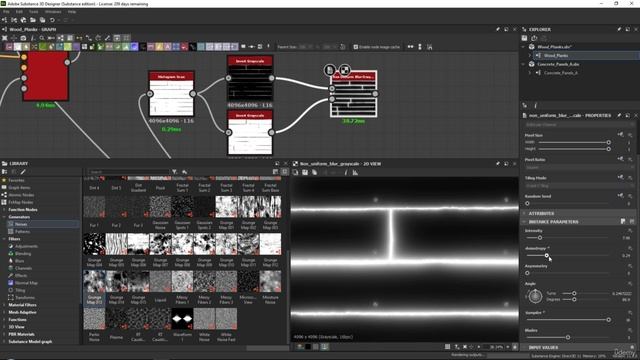The width and height of the screenshot is (640, 360).
Task: Click the output connector of Histogram Scan node
Action: (x=193, y=94)
